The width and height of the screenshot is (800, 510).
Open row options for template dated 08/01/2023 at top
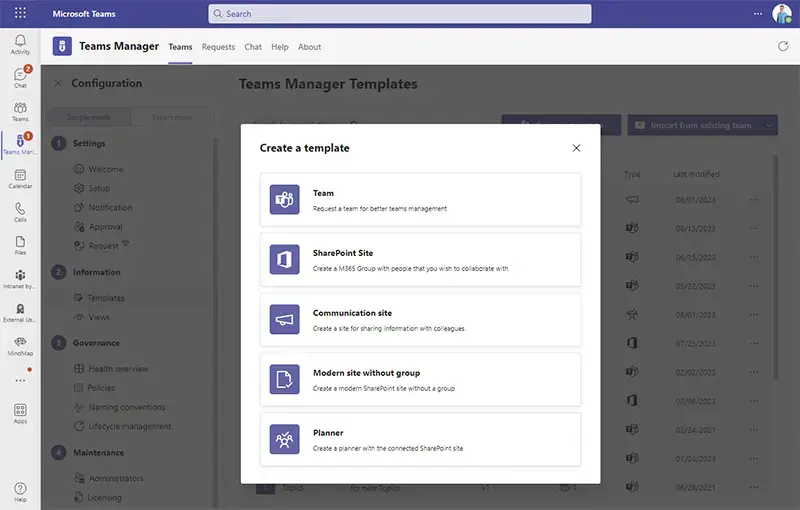click(754, 199)
